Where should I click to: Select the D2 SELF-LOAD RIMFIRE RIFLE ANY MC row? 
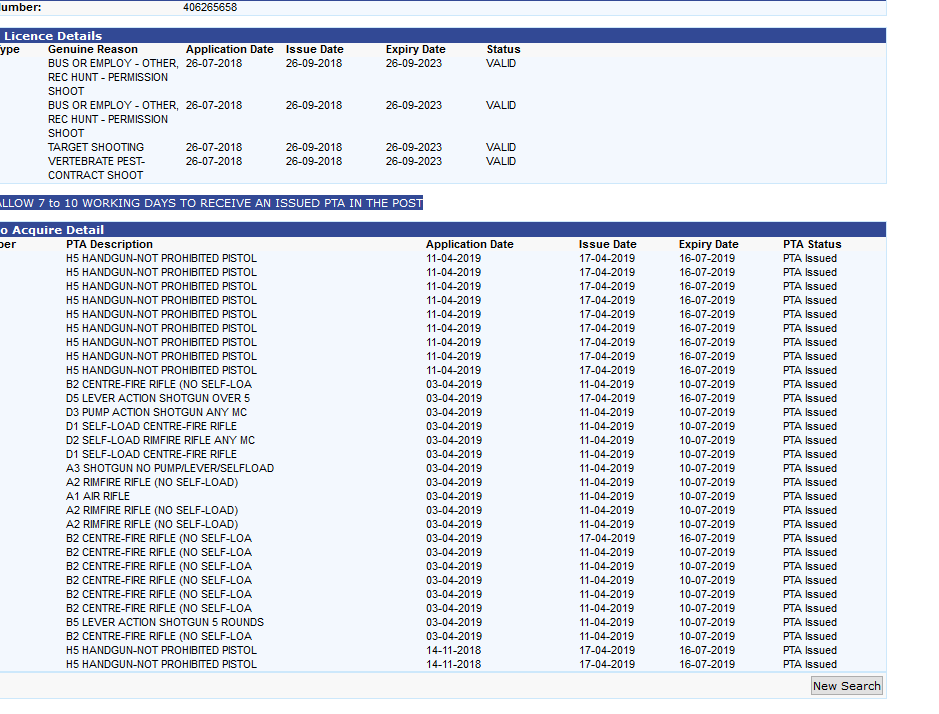160,440
